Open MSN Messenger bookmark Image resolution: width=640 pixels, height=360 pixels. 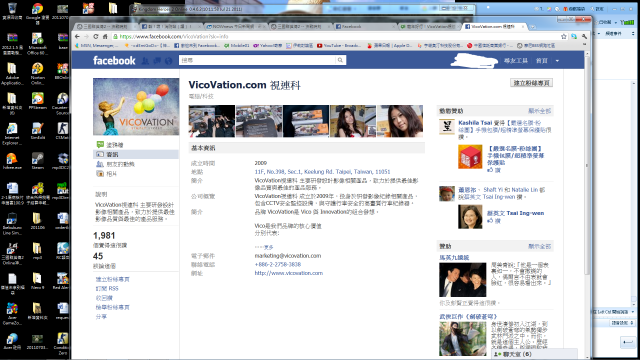96,46
